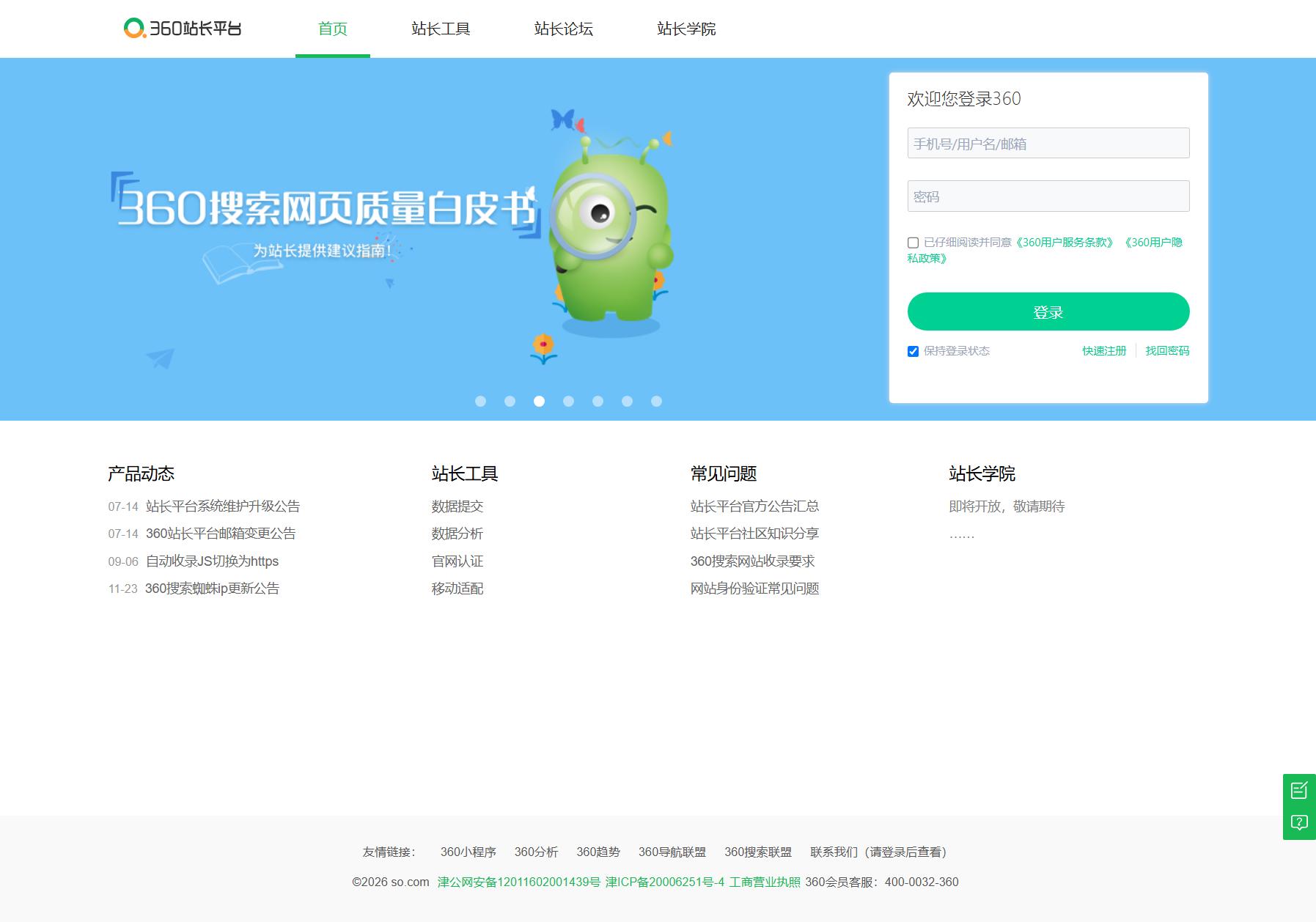
Task: Open 站长平台社区知识分享 FAQ link
Action: click(x=754, y=534)
